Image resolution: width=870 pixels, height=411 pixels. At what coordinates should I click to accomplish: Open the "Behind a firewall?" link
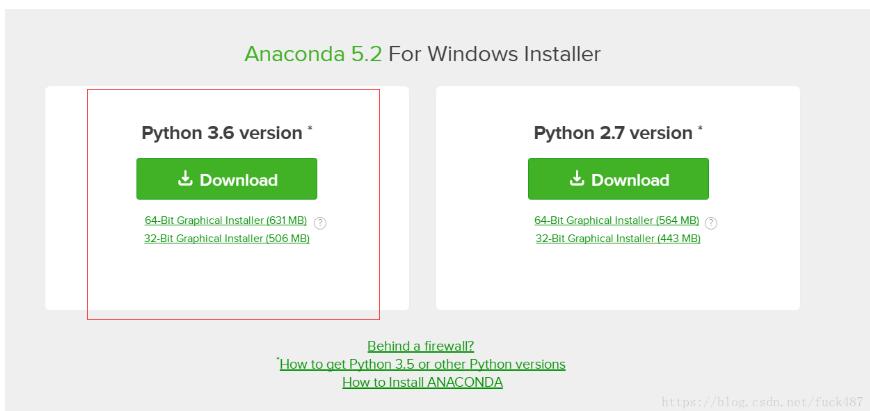point(421,346)
